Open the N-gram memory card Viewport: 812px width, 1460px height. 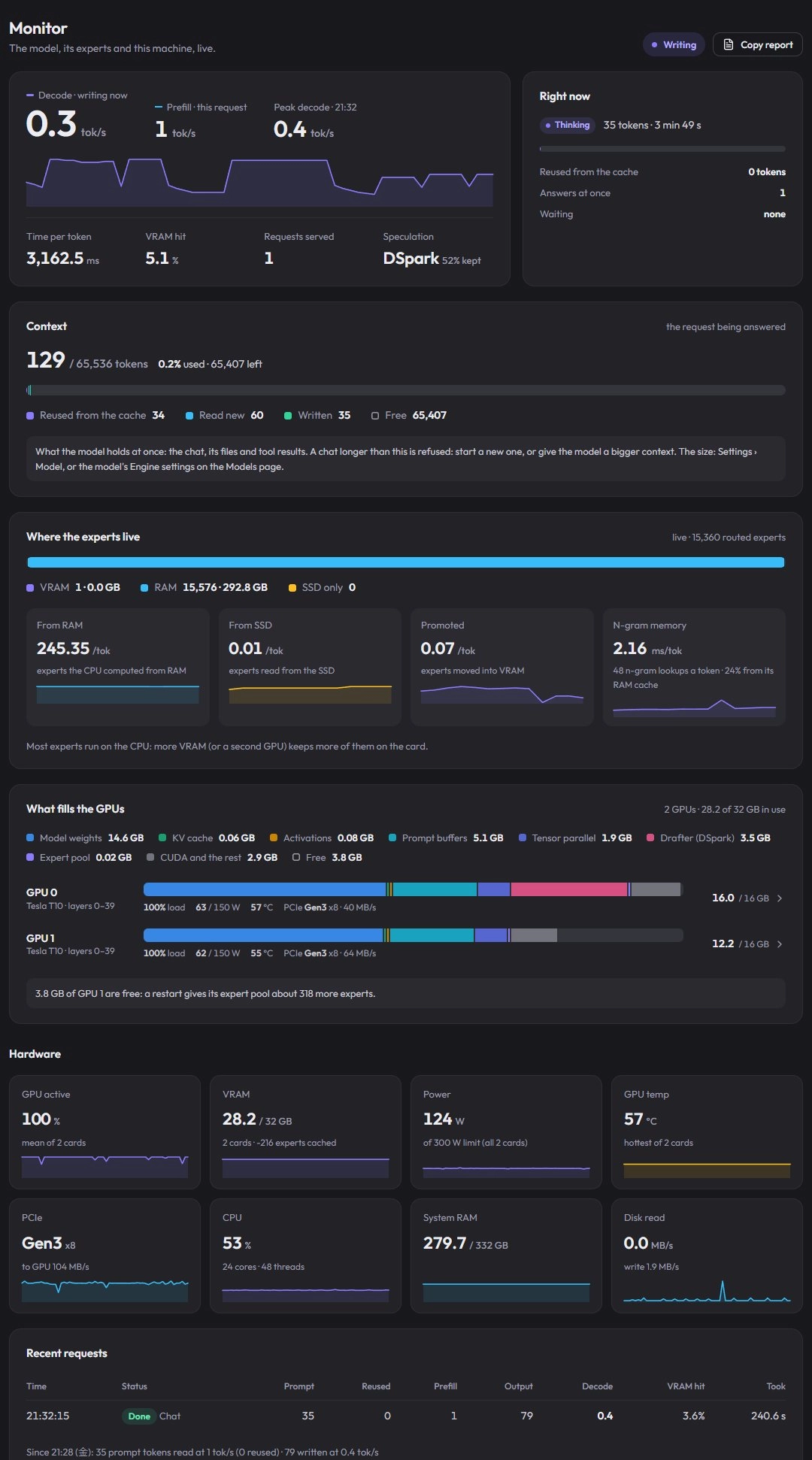(694, 667)
